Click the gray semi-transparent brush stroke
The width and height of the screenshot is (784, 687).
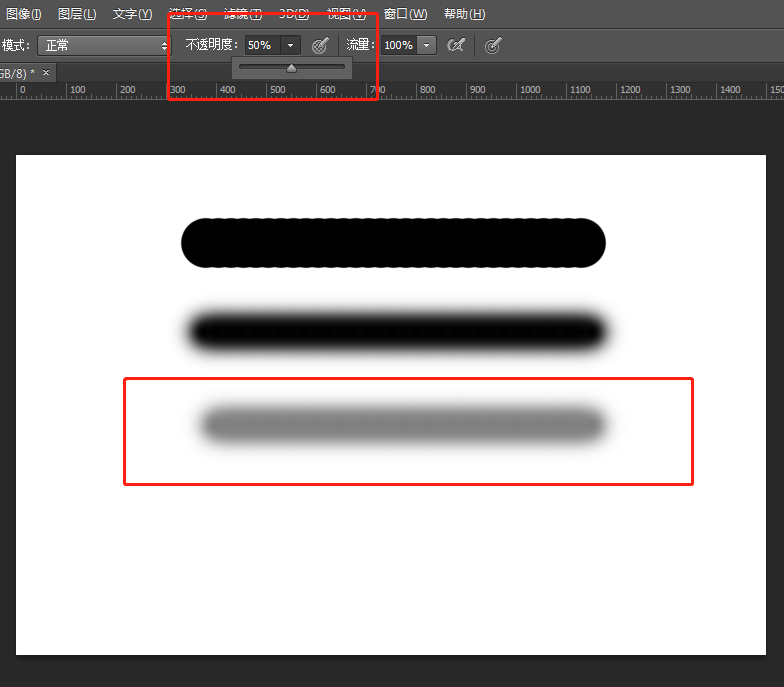402,425
